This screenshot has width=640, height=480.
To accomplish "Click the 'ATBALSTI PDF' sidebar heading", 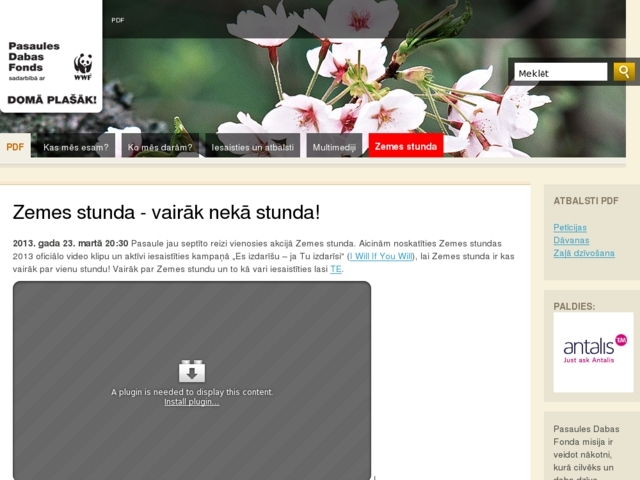I will pyautogui.click(x=586, y=200).
